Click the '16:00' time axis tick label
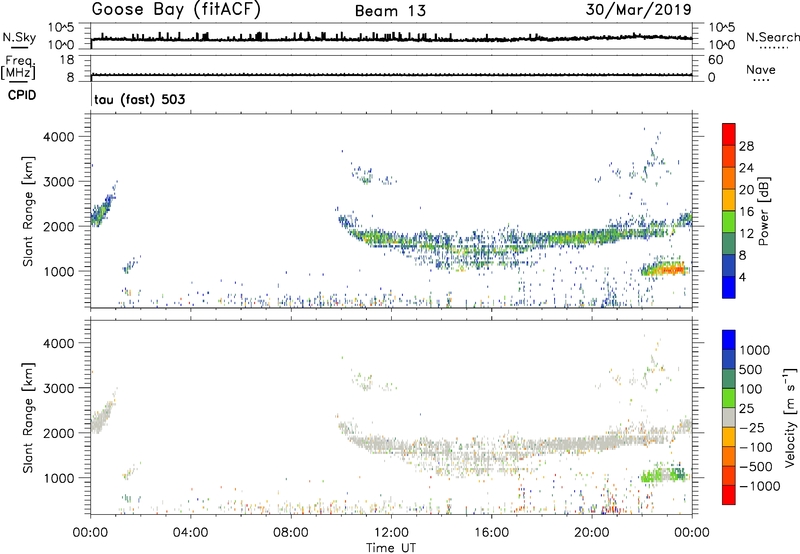The height and width of the screenshot is (554, 800). pos(491,533)
